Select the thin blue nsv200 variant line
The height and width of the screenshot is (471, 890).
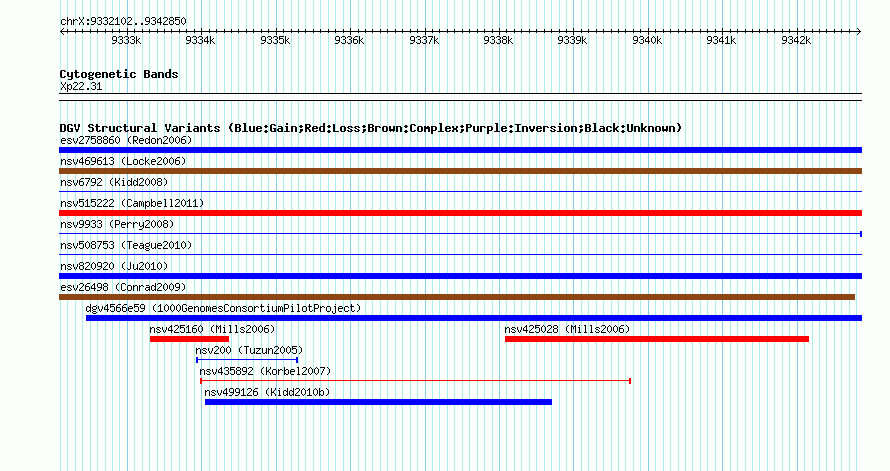point(247,360)
